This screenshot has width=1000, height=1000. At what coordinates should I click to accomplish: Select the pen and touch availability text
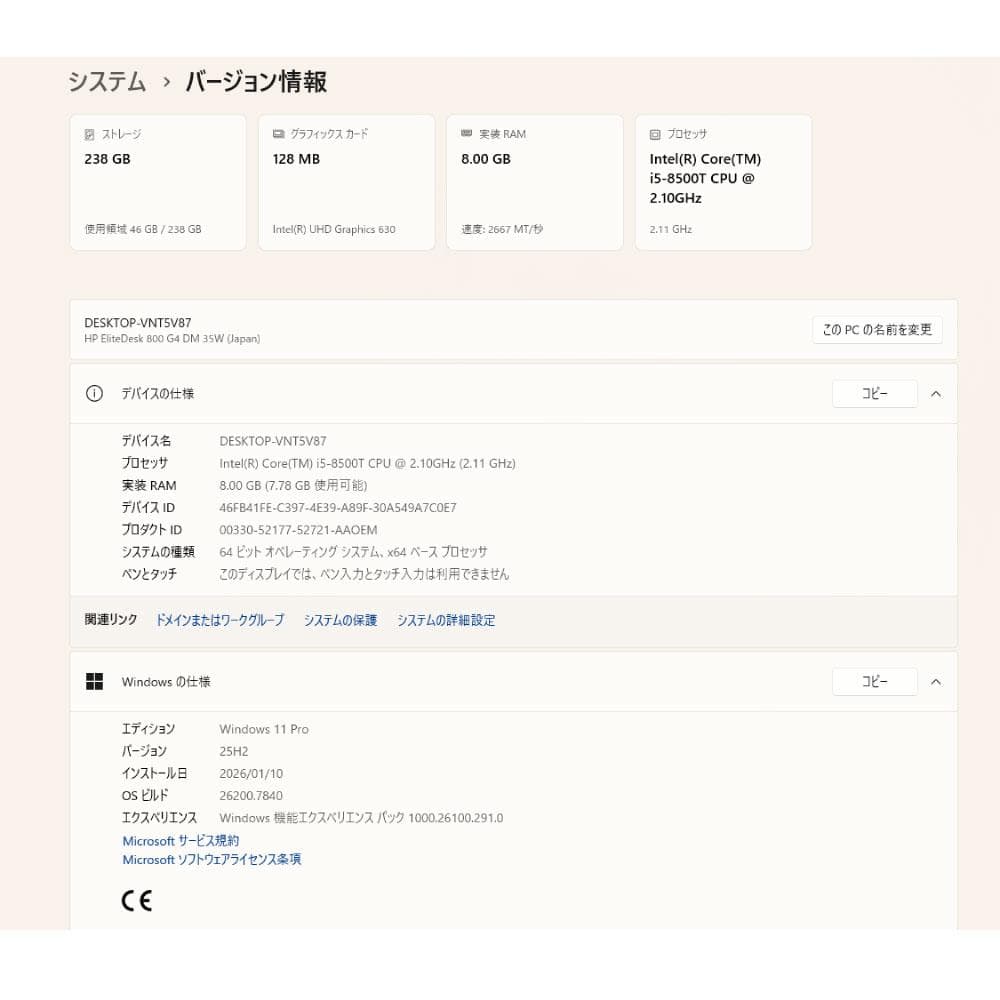tap(364, 574)
